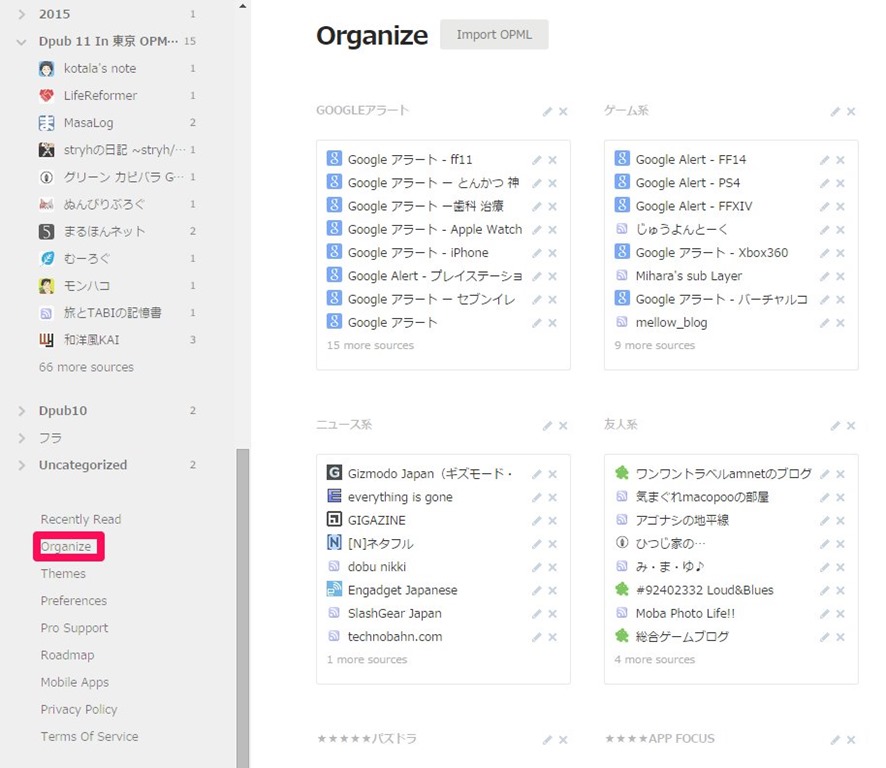Open Privacy Policy link

(x=79, y=709)
